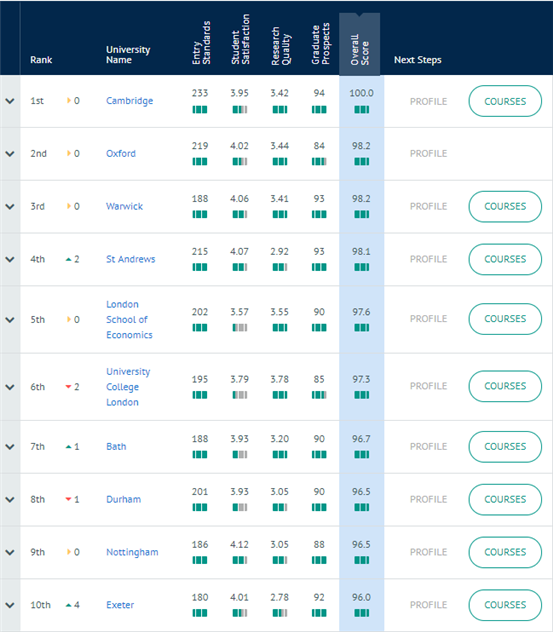
Task: Open PROFILE for Durham
Action: coord(428,499)
